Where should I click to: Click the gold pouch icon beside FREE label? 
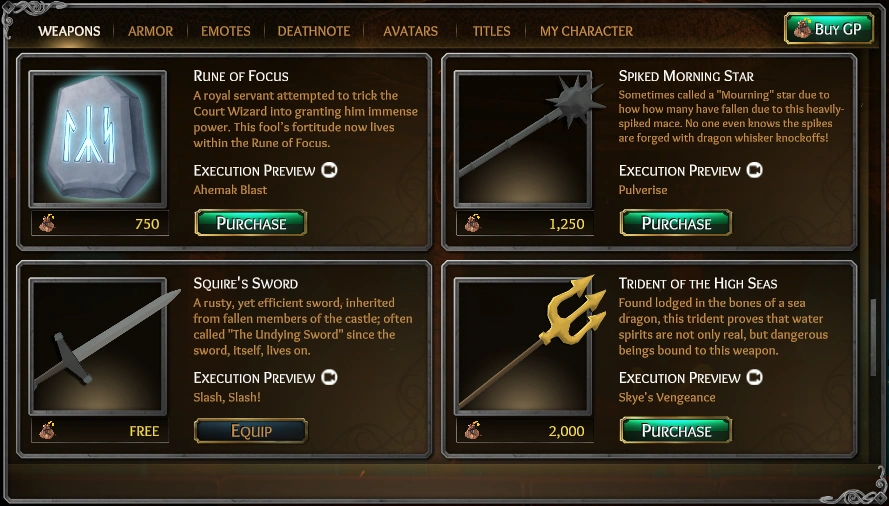(x=47, y=431)
